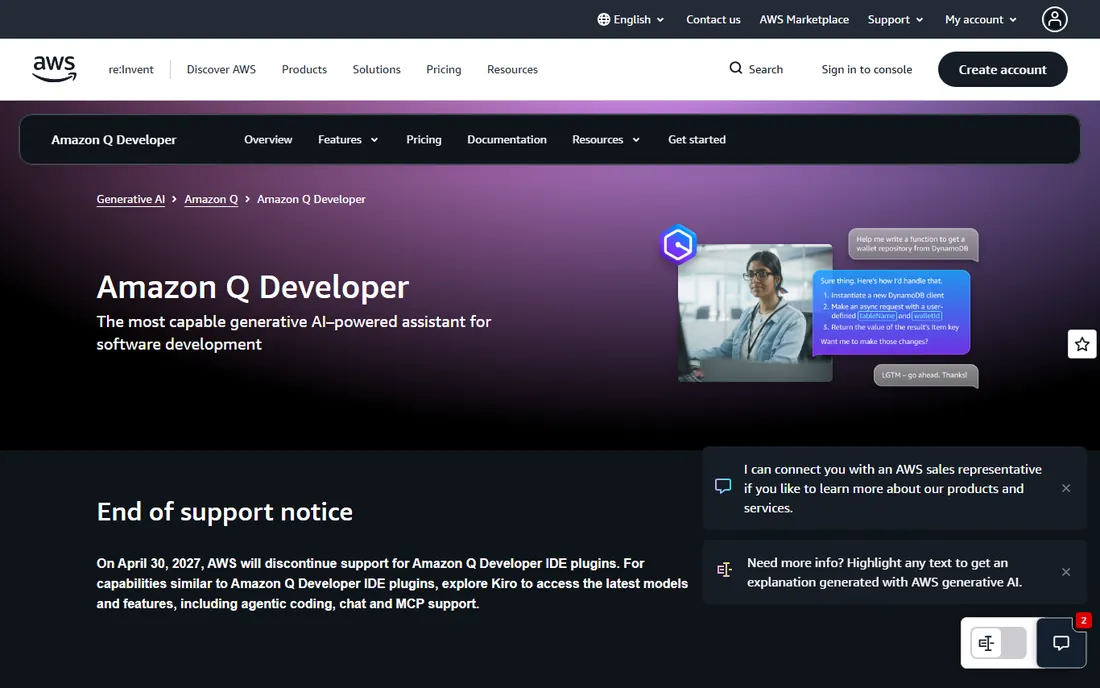Image resolution: width=1100 pixels, height=688 pixels.
Task: Click Get started in the product bar
Action: 697,140
